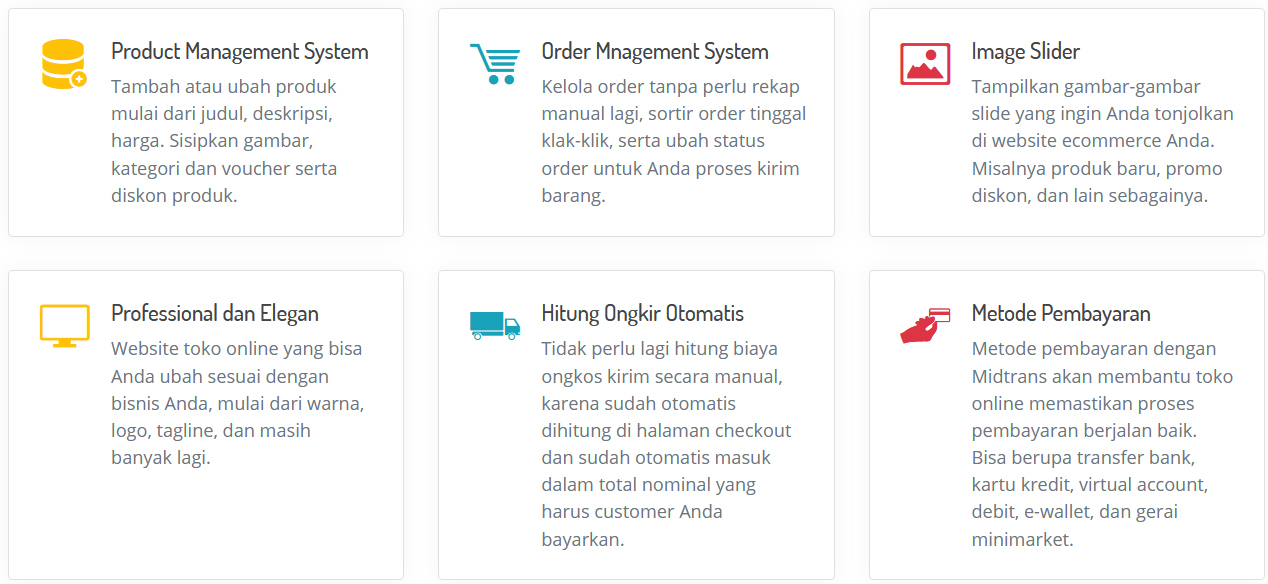Click the Hitung Ongkir Otomatis card

point(636,425)
